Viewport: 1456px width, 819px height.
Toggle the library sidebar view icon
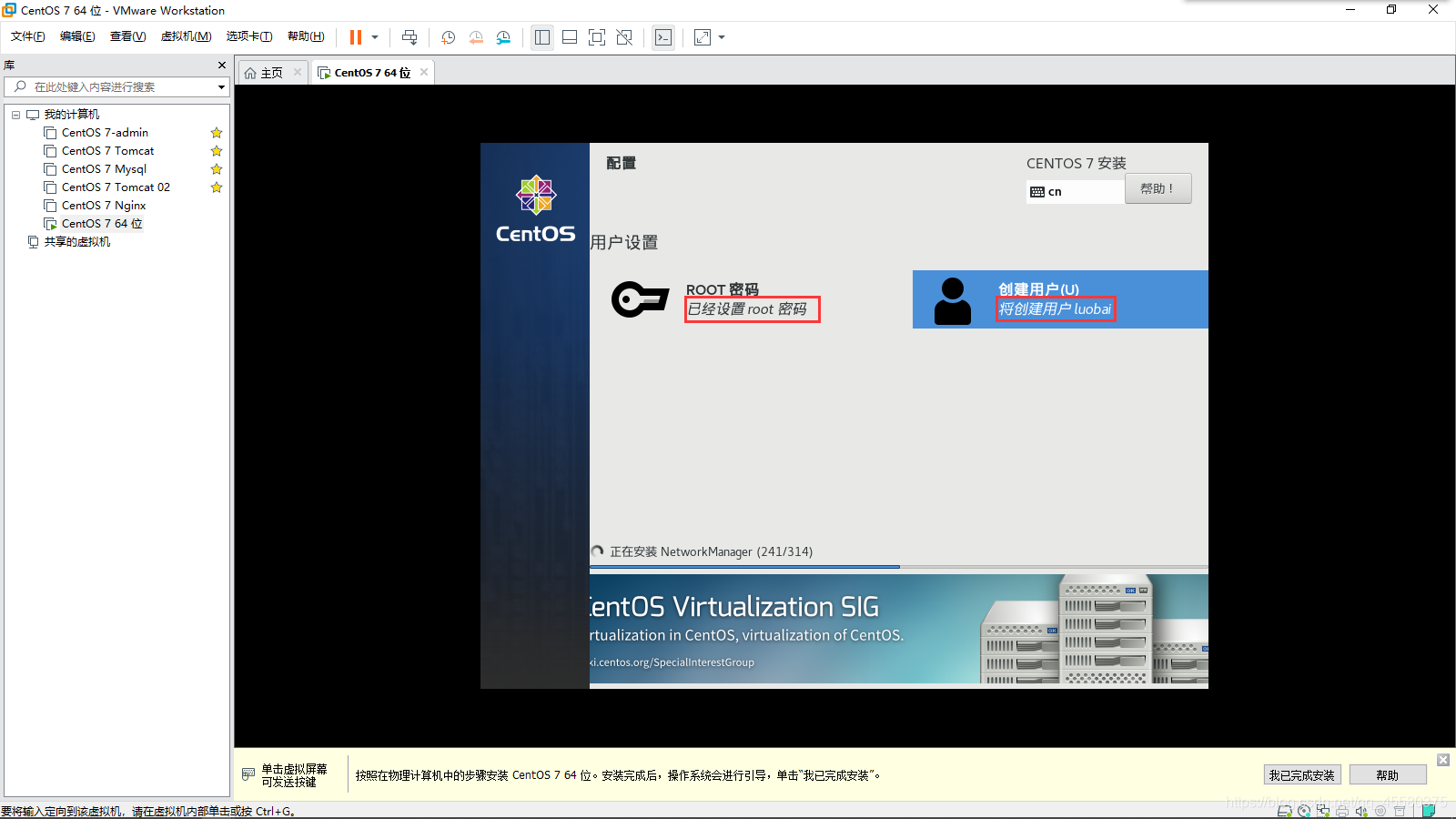click(542, 37)
